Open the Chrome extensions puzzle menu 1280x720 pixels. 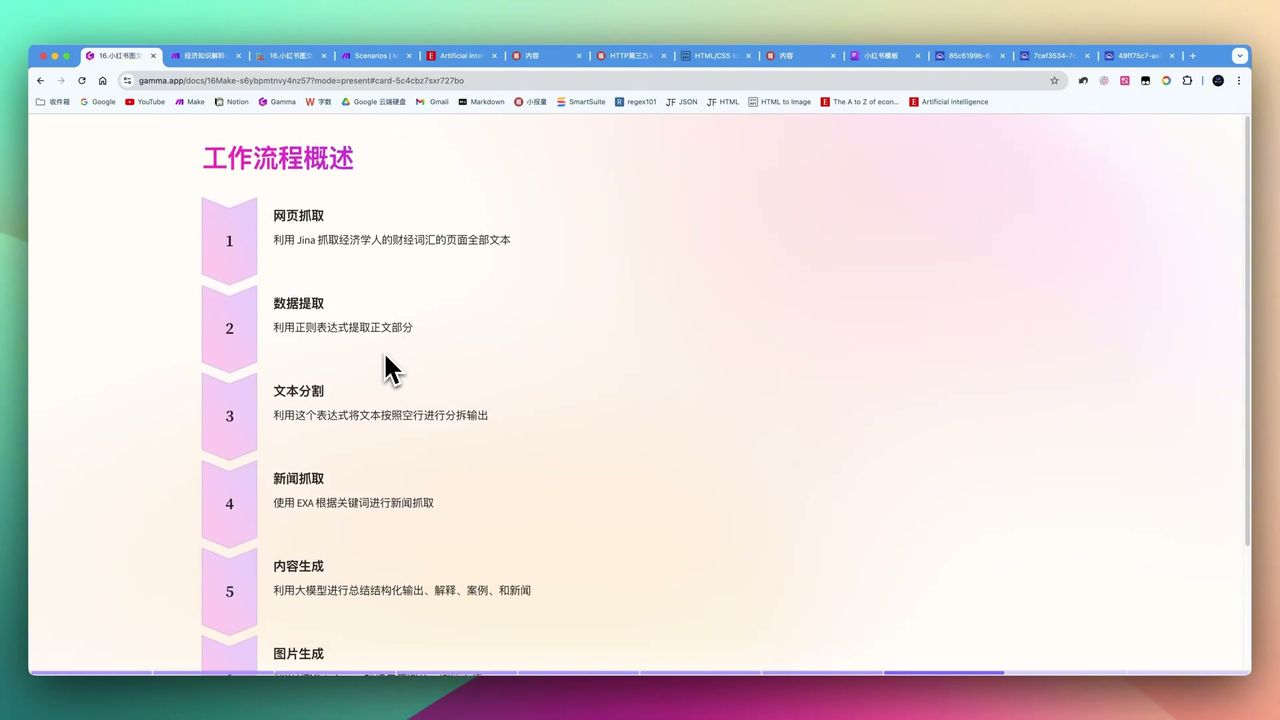1188,80
